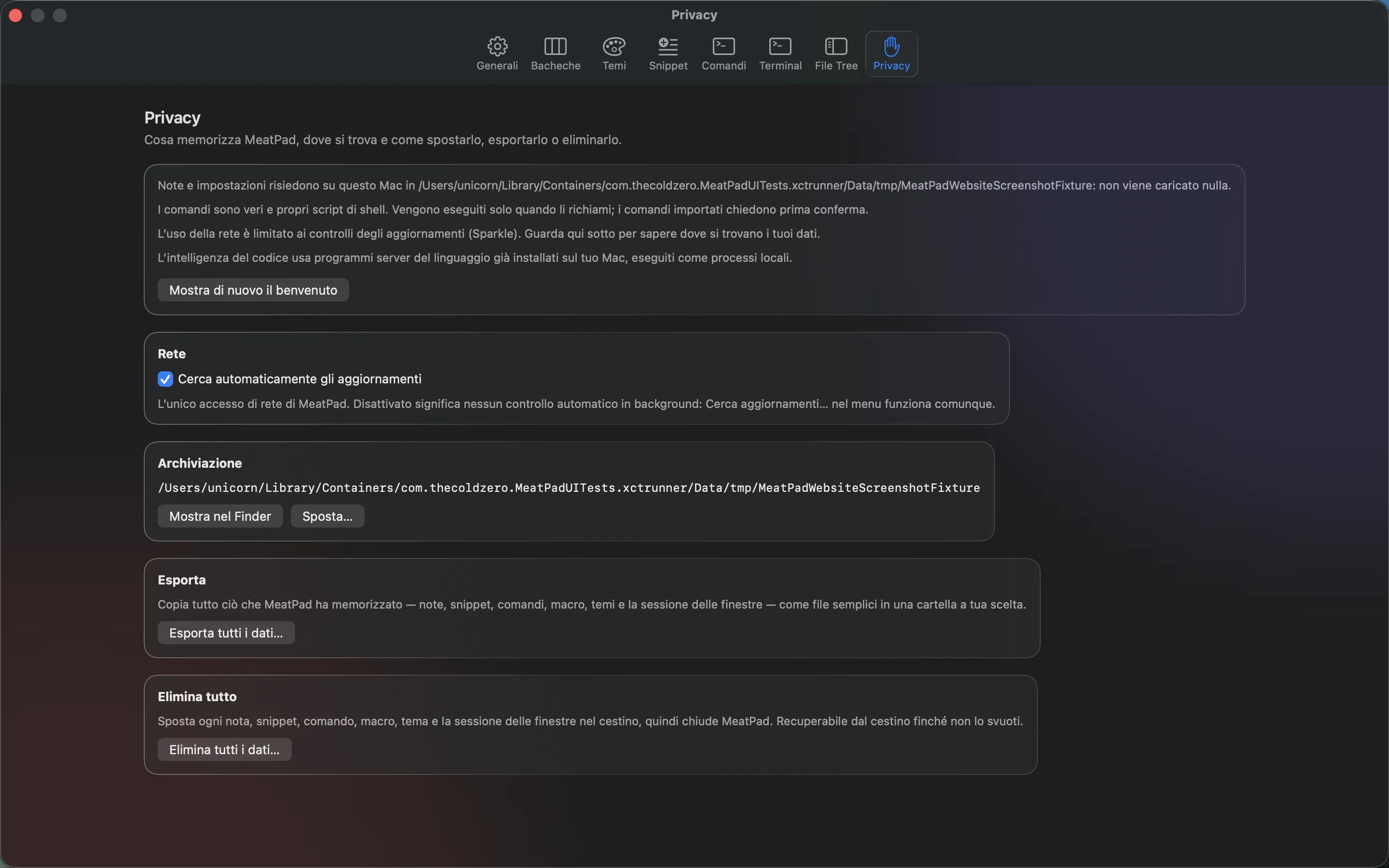Click Elimina tutti i dati… button

[224, 749]
